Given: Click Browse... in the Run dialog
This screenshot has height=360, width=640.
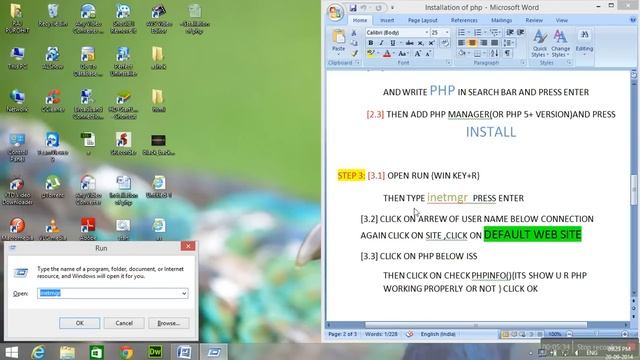Looking at the screenshot, I should click(x=169, y=323).
